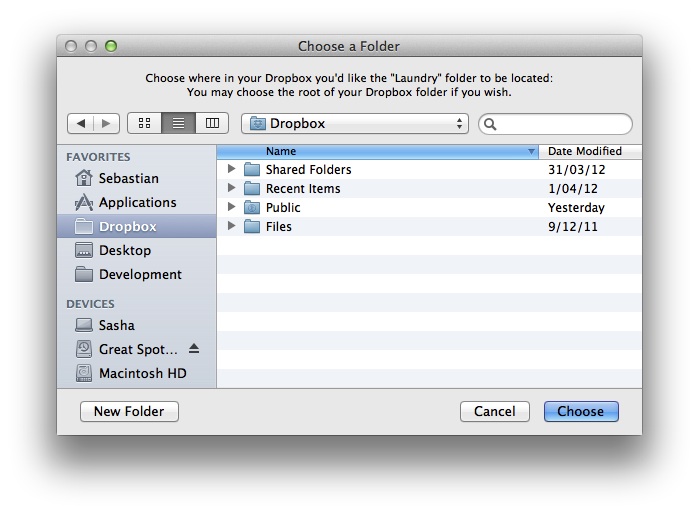This screenshot has width=699, height=514.
Task: Expand the Recent Items folder triangle
Action: click(x=232, y=188)
